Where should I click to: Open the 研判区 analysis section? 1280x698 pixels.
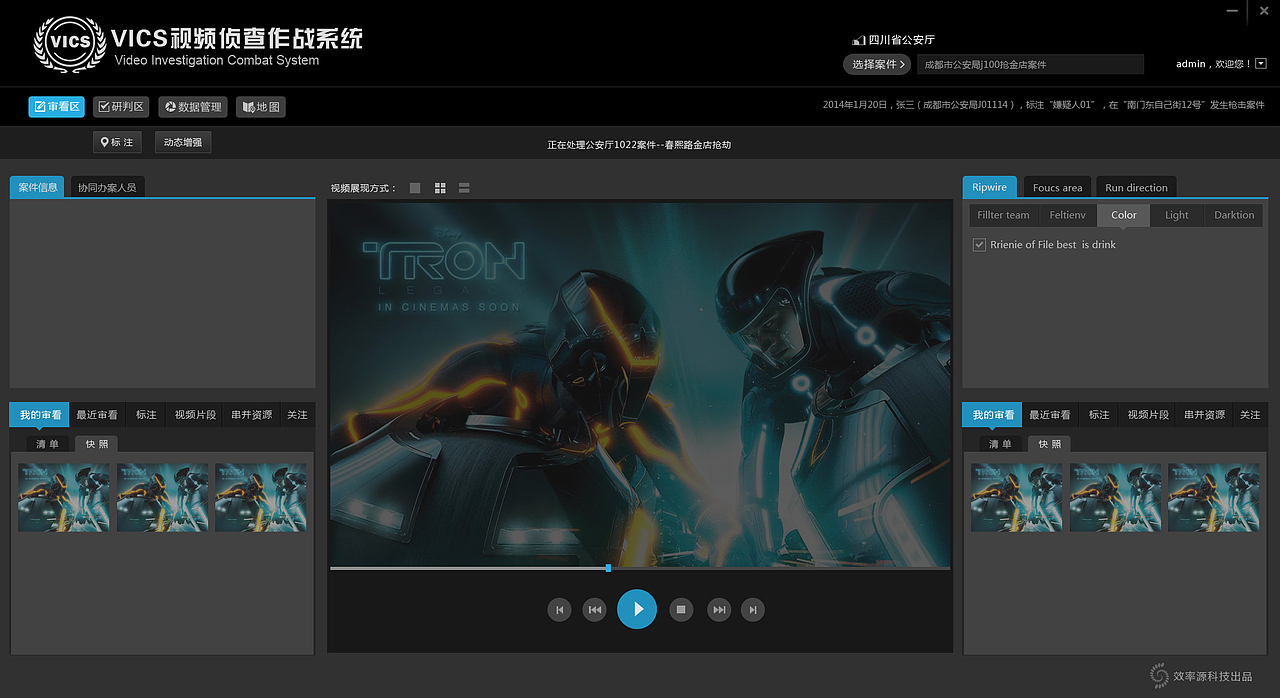(x=121, y=107)
